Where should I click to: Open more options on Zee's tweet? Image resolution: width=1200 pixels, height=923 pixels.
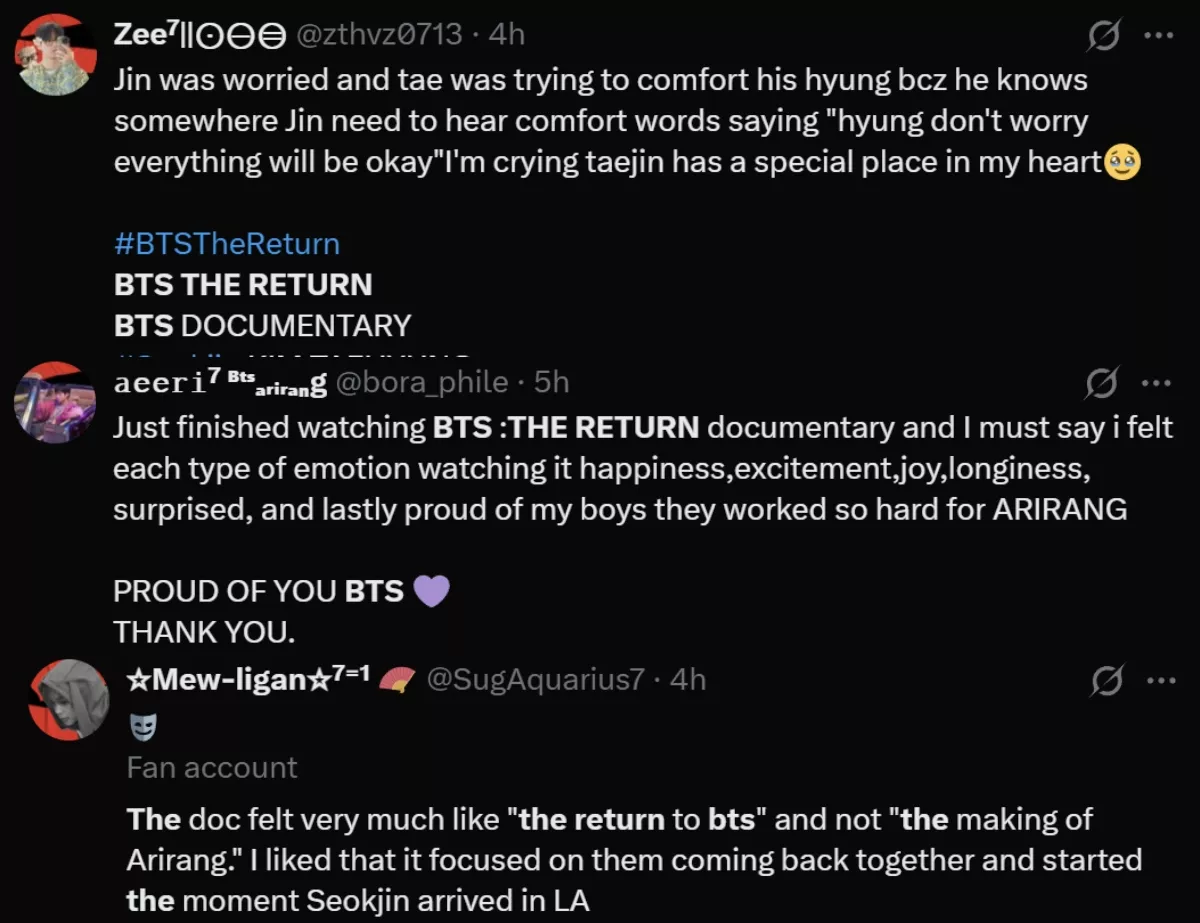coord(1156,36)
